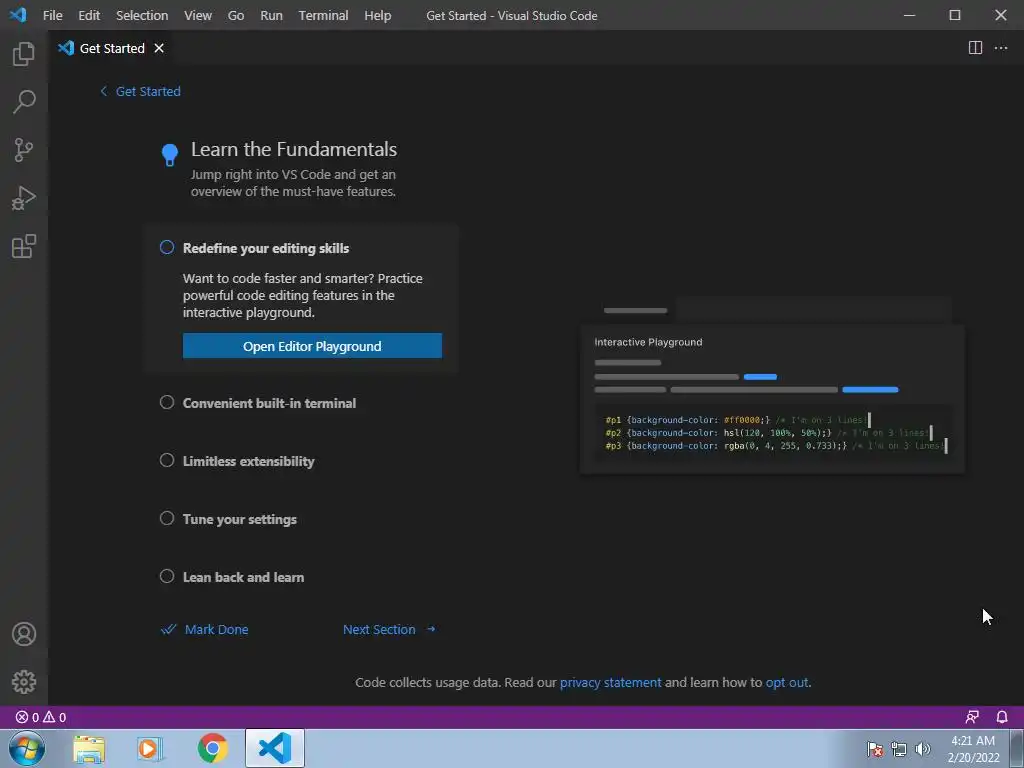Click the Interactive Playground preview image
This screenshot has width=1024, height=768.
coord(772,385)
